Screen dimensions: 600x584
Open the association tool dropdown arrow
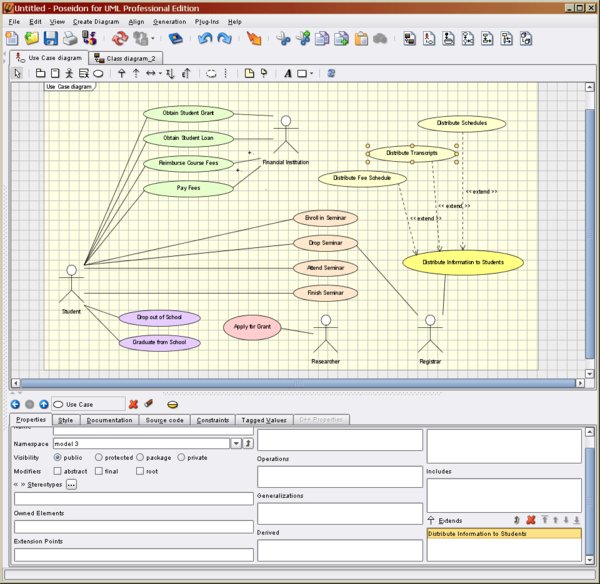coord(160,73)
